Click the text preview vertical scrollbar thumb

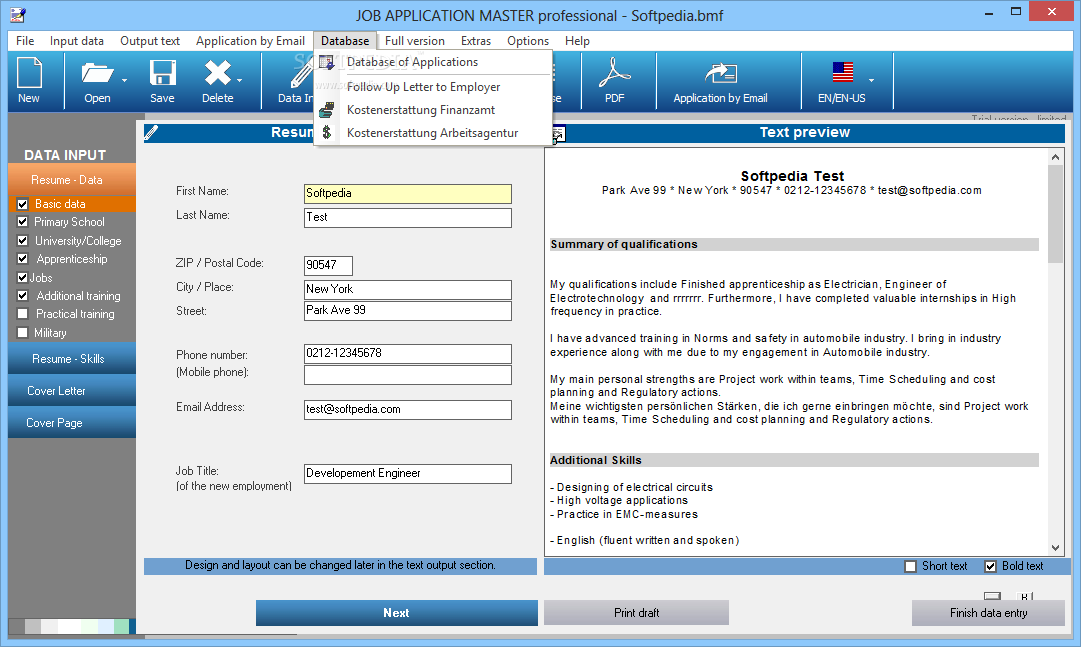tap(1055, 214)
